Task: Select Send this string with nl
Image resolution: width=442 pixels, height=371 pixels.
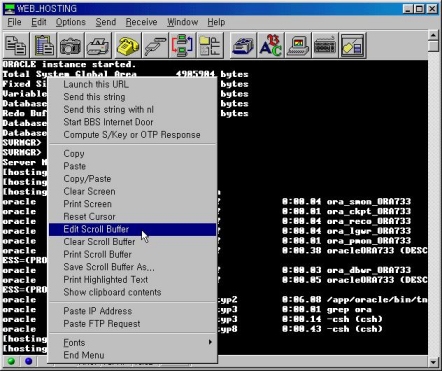Action: (132, 110)
